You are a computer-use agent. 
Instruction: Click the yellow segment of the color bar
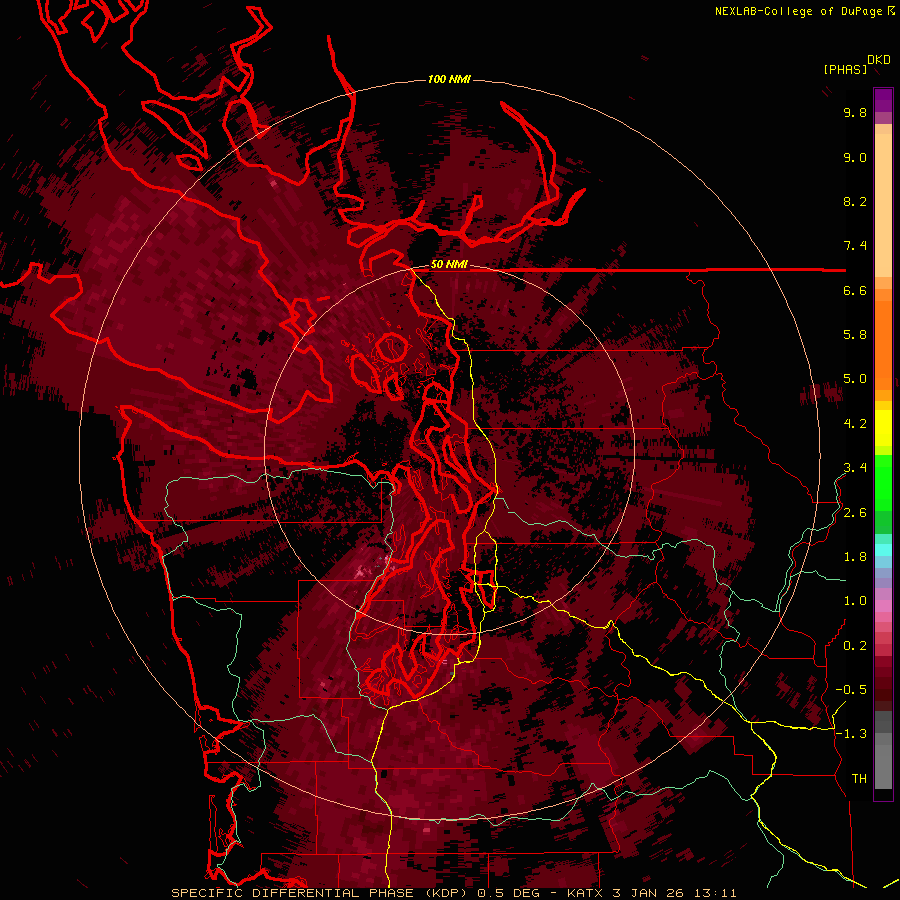[883, 428]
